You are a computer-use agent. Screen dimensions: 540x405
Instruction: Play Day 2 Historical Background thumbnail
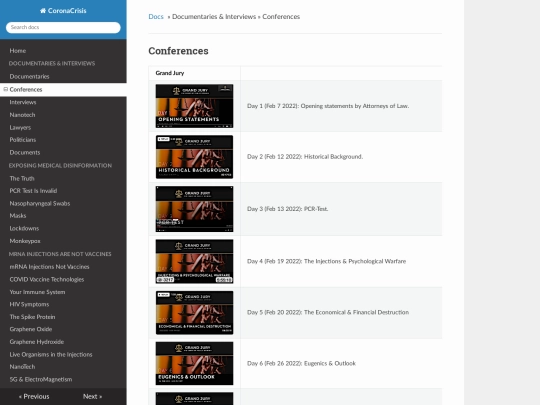194,157
